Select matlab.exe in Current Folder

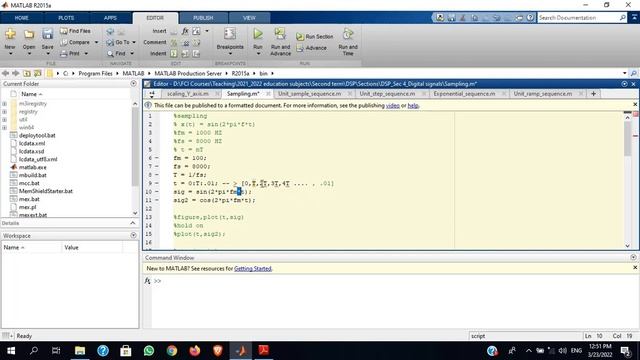click(32, 167)
